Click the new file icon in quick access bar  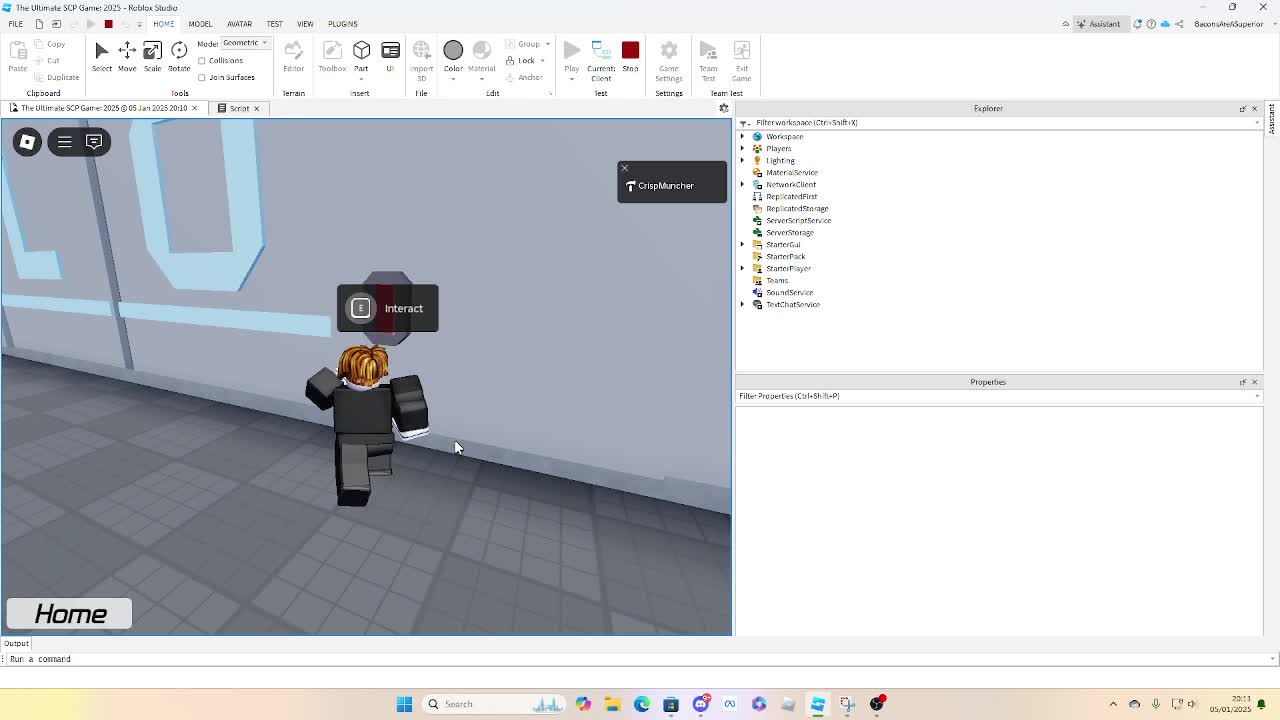(x=39, y=24)
